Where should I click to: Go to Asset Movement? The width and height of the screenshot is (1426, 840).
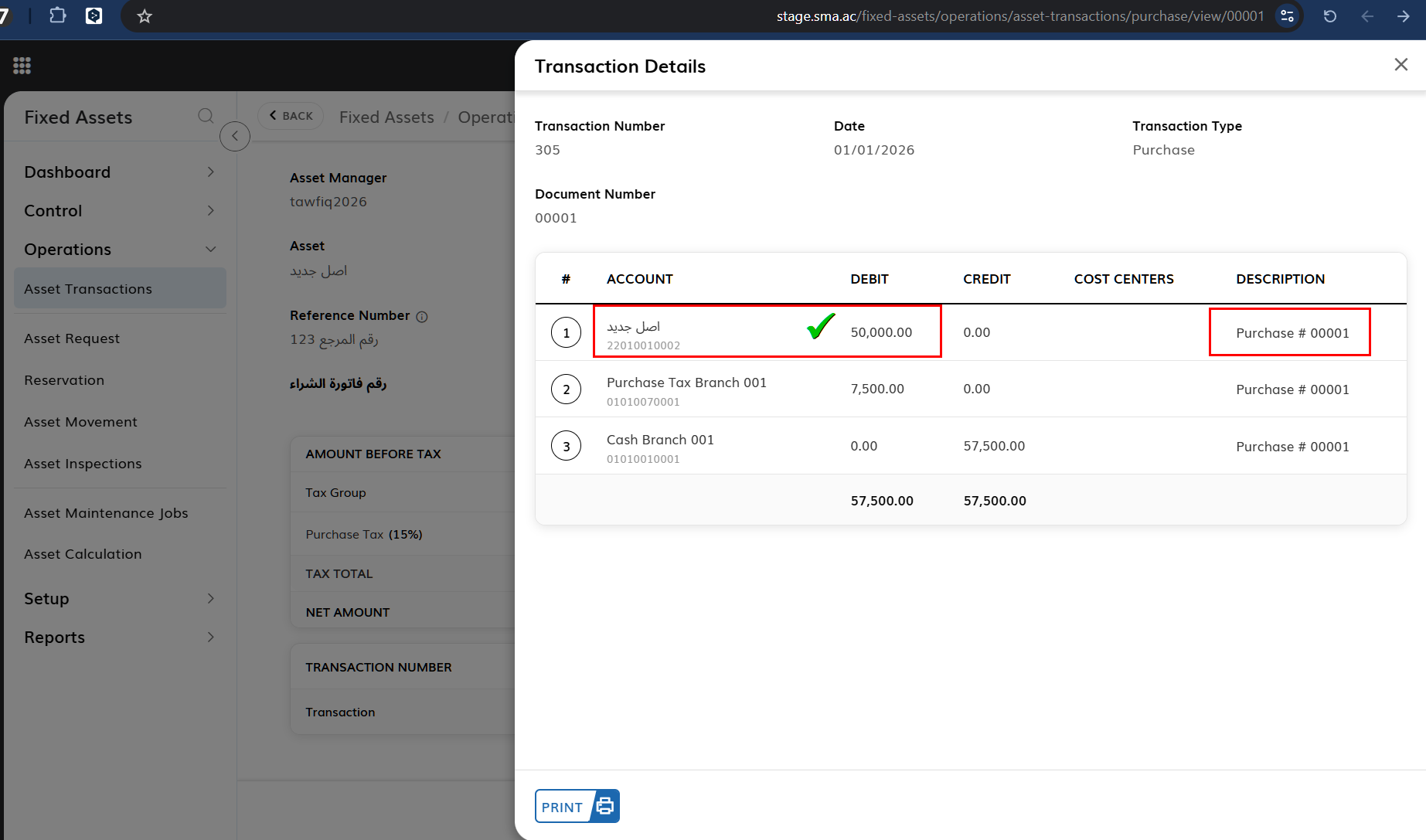pyautogui.click(x=80, y=421)
